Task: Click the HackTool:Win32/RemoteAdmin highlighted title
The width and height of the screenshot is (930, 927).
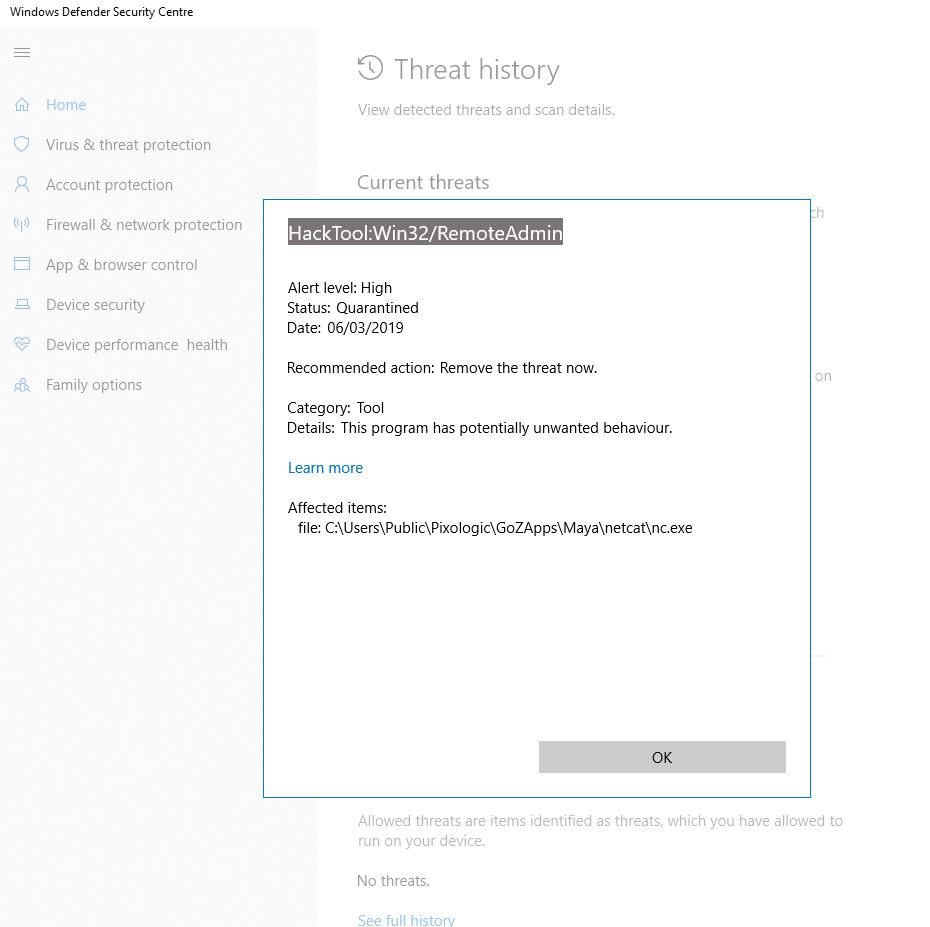Action: click(x=425, y=232)
